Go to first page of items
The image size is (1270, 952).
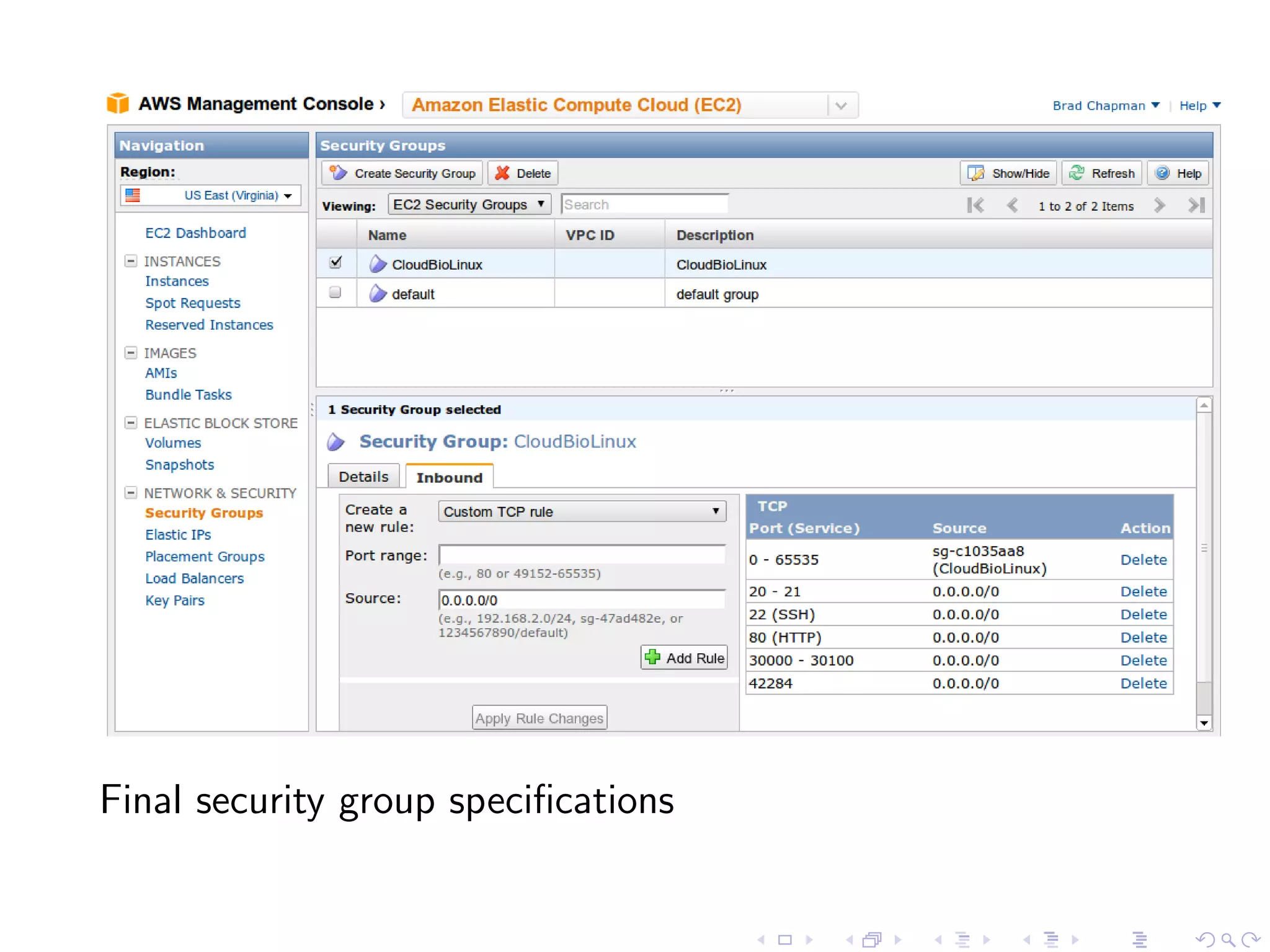[x=975, y=205]
